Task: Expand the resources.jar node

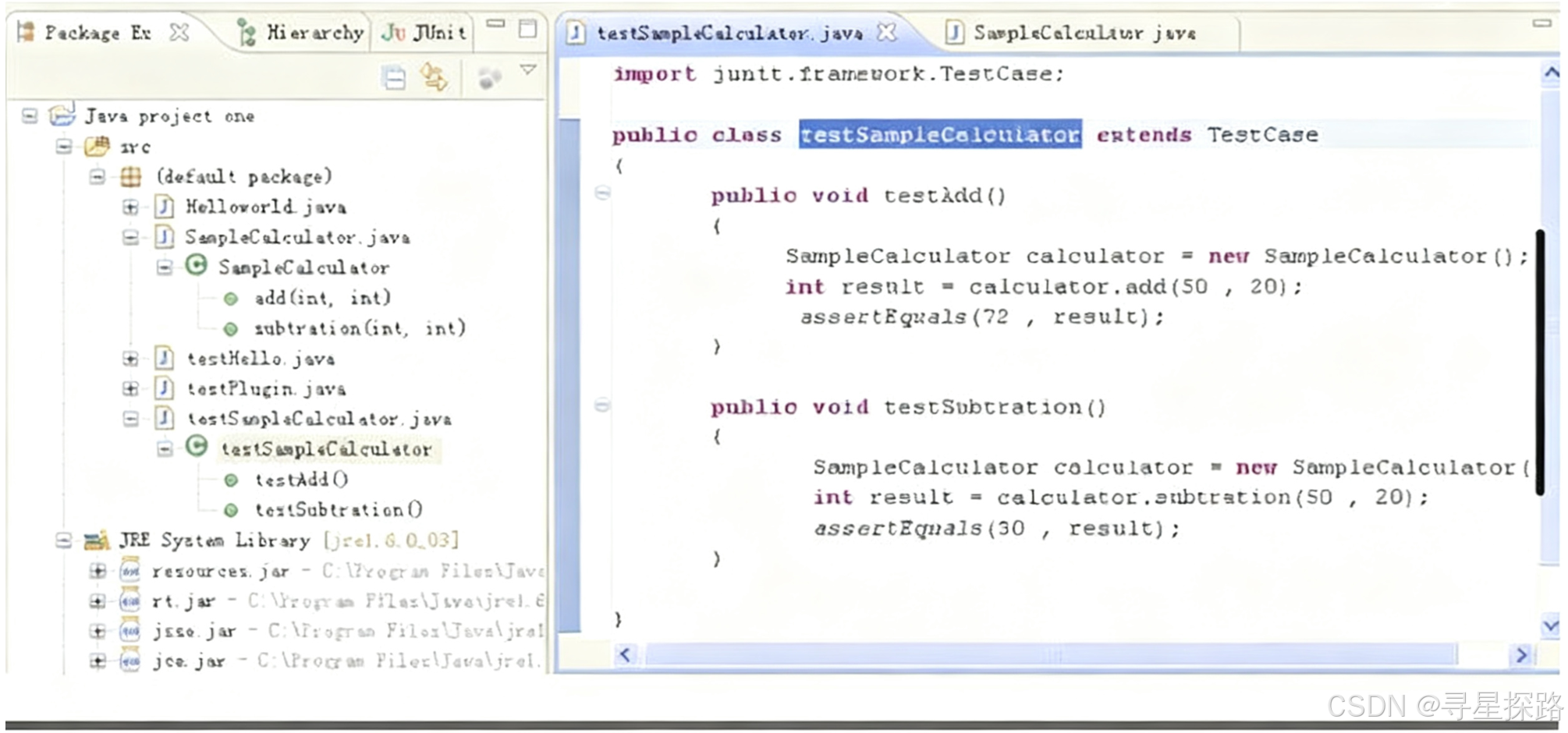Action: click(98, 571)
